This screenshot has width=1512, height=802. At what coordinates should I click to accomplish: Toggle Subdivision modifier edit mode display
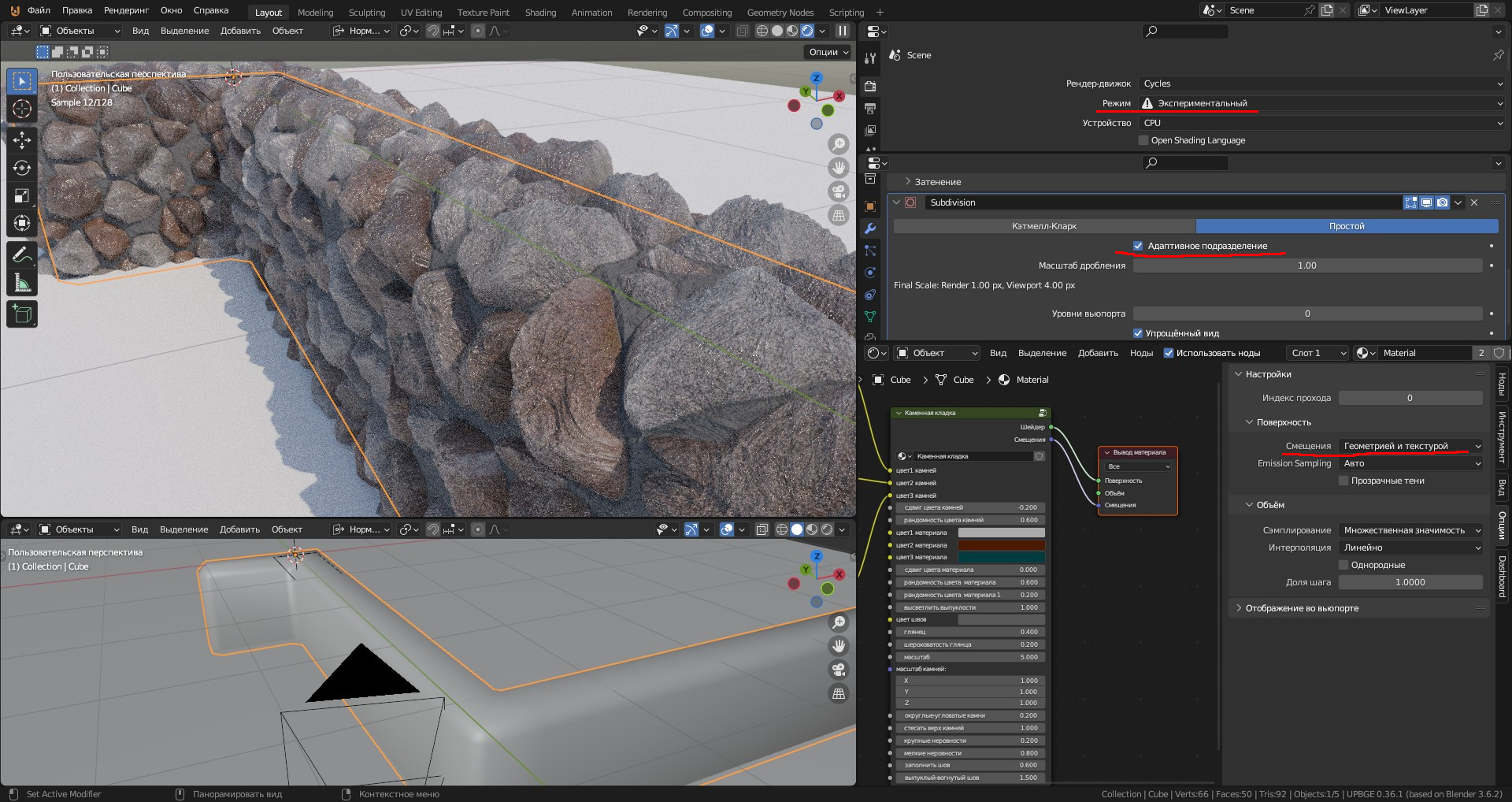(1410, 202)
